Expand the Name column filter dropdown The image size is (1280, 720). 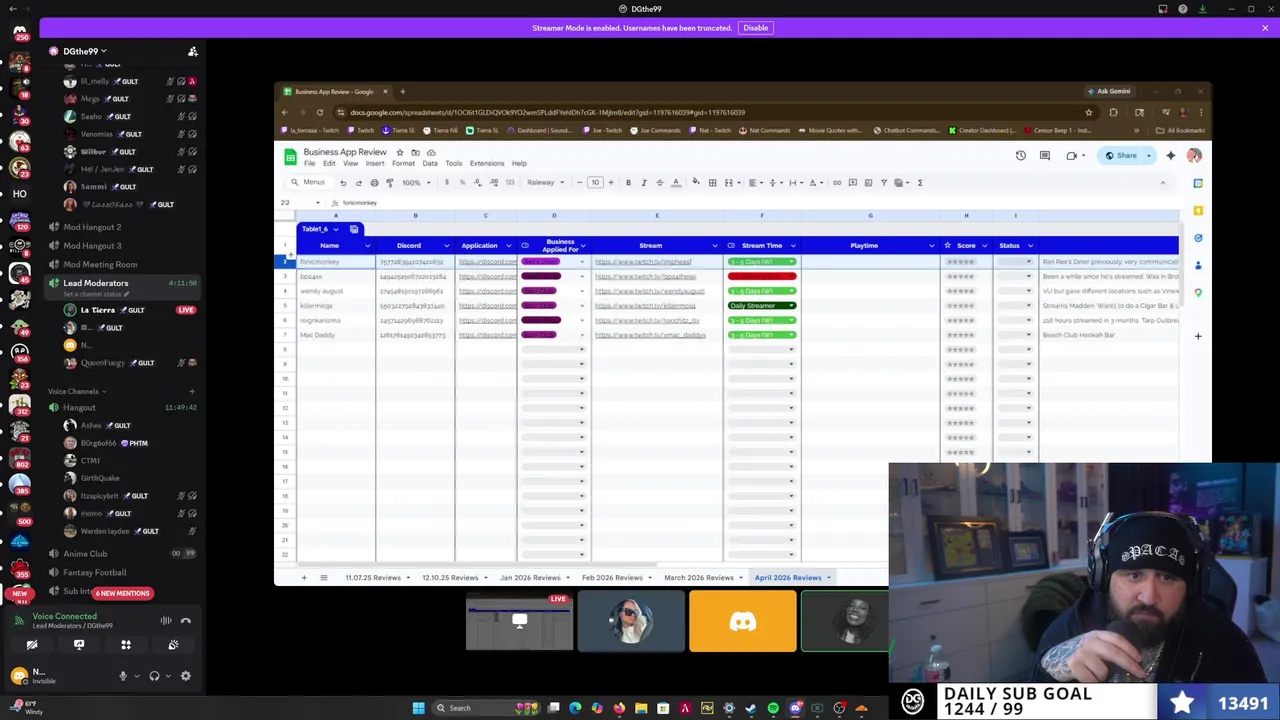pos(367,246)
